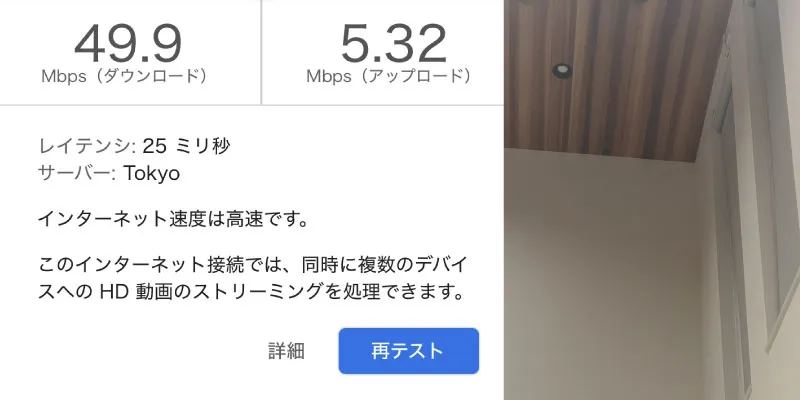
Task: Click the 同時に複数のデバイス text line
Action: point(384,265)
